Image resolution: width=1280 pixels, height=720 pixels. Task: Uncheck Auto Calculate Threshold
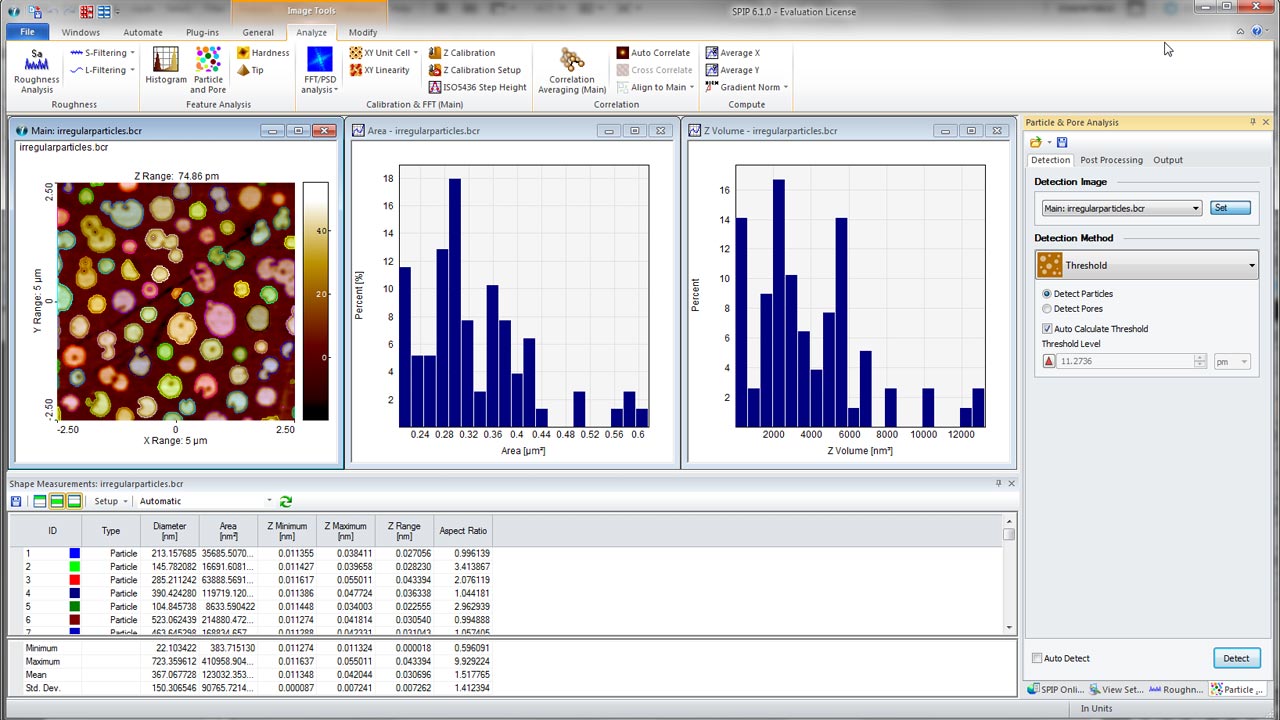point(1047,329)
